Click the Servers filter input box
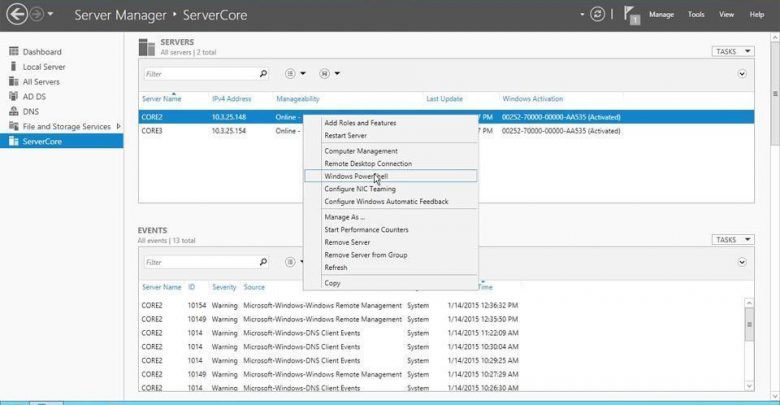The height and width of the screenshot is (405, 780). click(200, 74)
